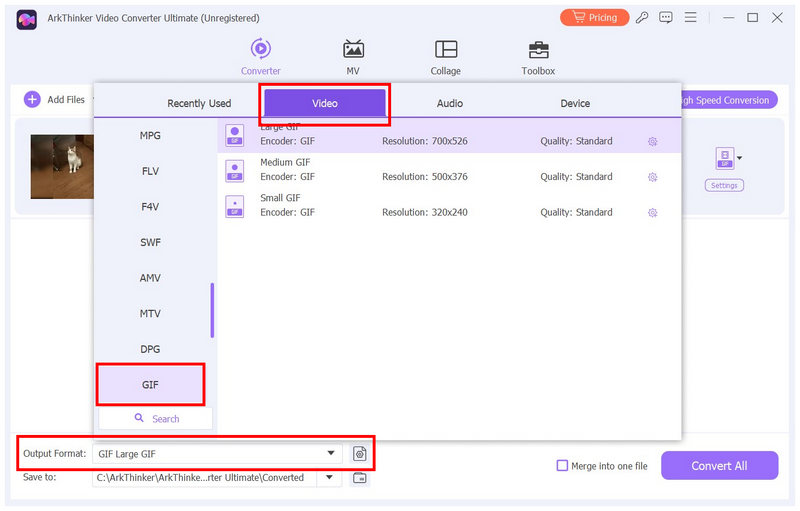Click Resolution: 320x240 text
800x511 pixels.
[424, 213]
